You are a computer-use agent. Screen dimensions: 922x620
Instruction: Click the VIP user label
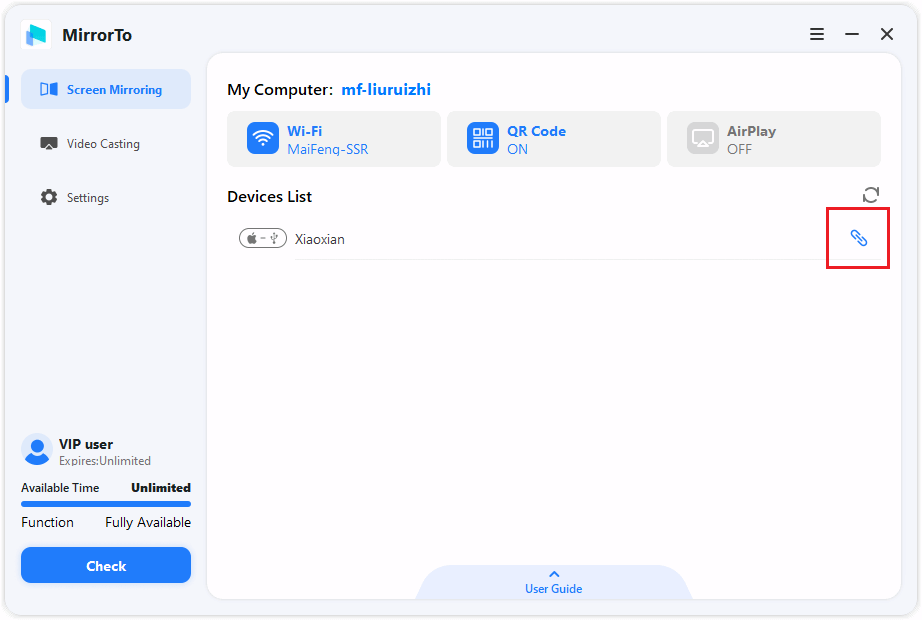point(86,444)
